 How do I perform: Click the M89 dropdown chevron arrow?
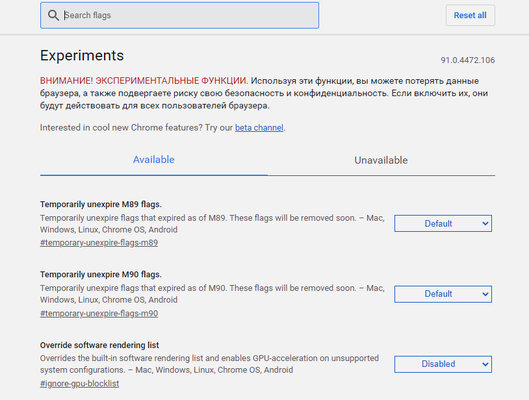485,224
